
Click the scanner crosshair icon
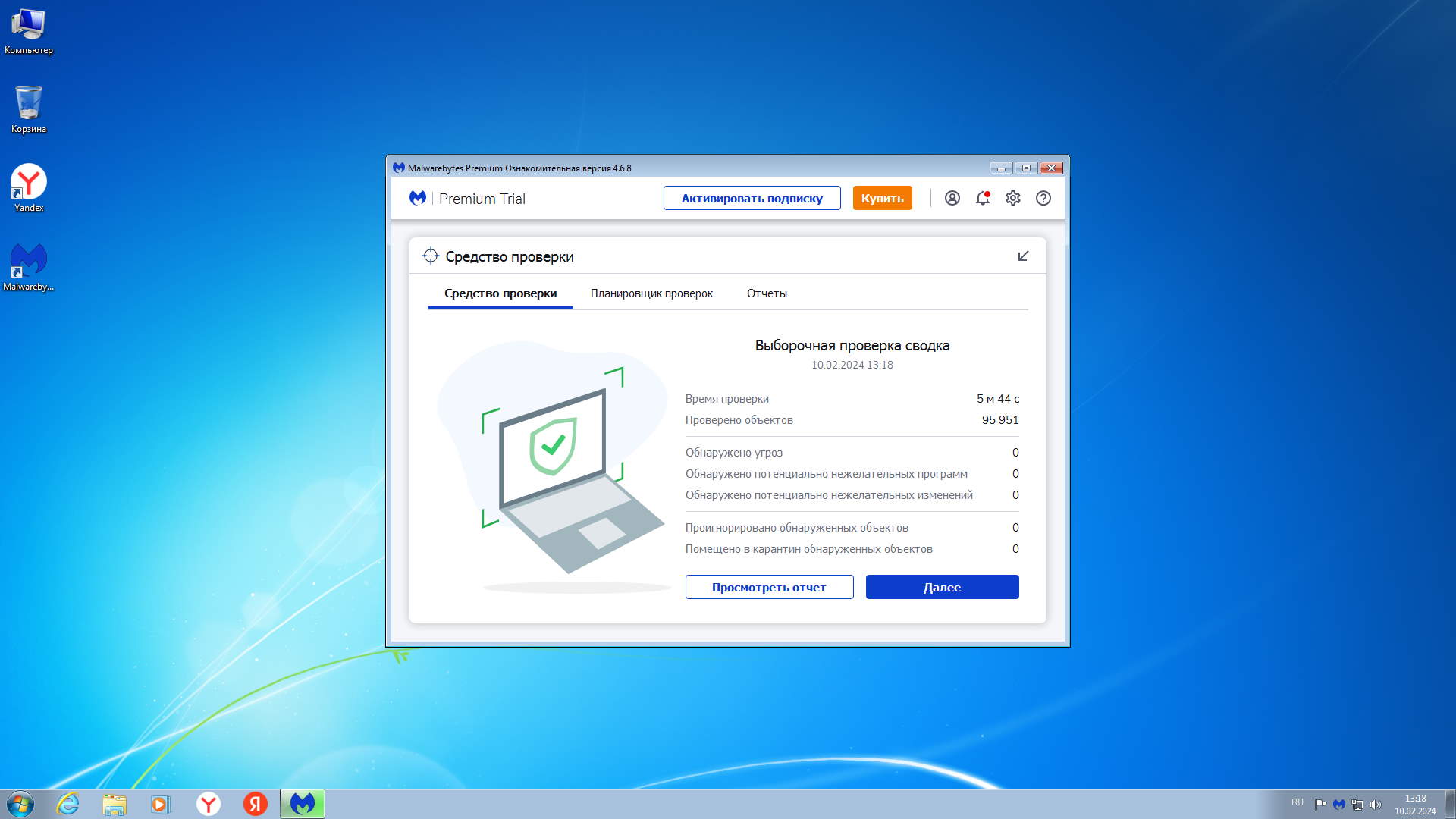[x=431, y=256]
